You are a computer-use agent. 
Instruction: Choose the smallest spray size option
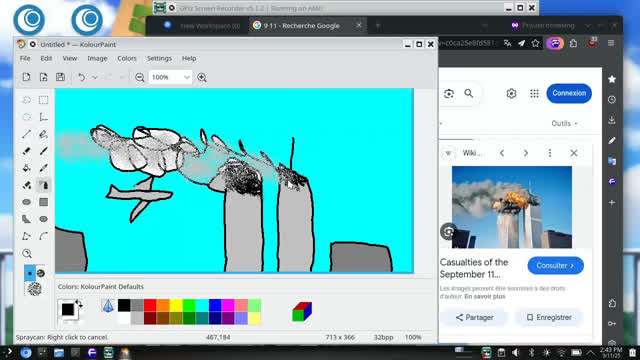pos(30,273)
